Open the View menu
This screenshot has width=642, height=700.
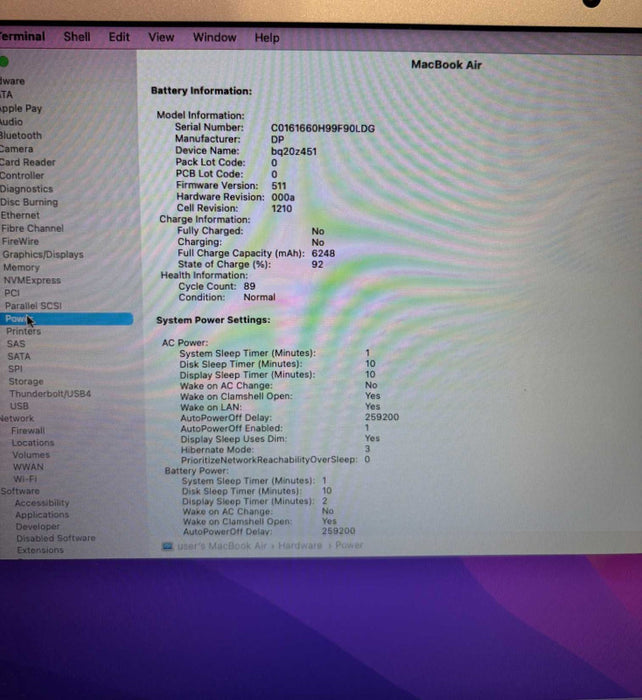[x=161, y=37]
